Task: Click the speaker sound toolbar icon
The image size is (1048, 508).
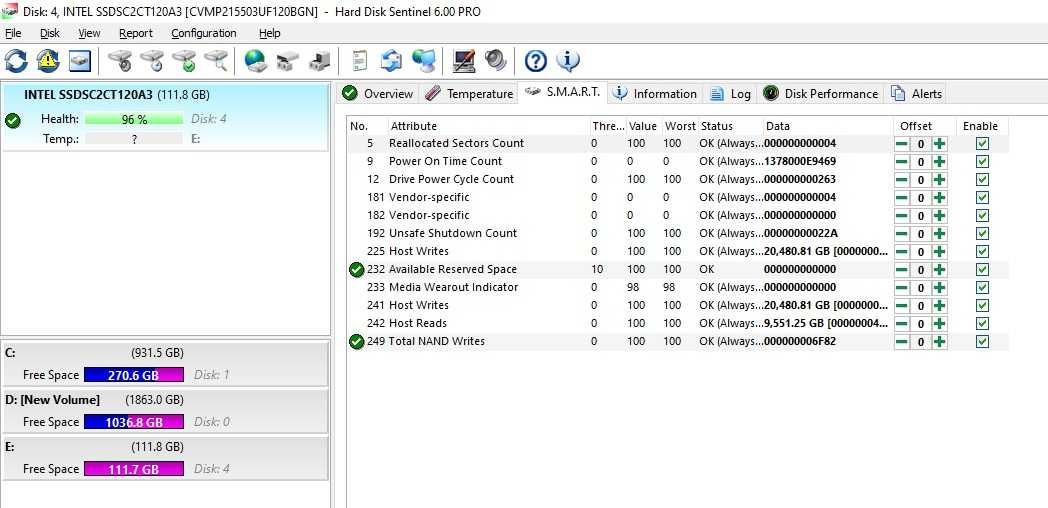Action: [496, 61]
